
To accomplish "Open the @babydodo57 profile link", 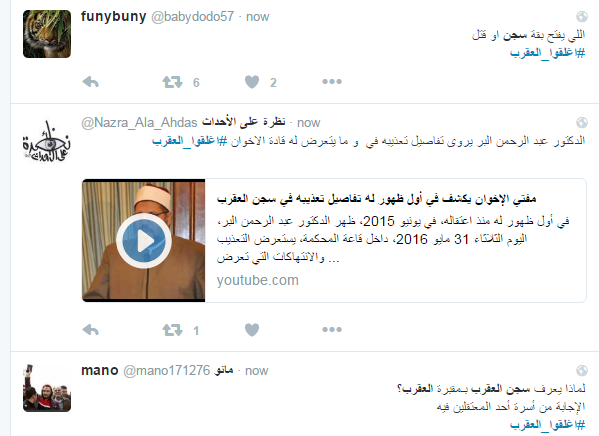I will point(193,17).
